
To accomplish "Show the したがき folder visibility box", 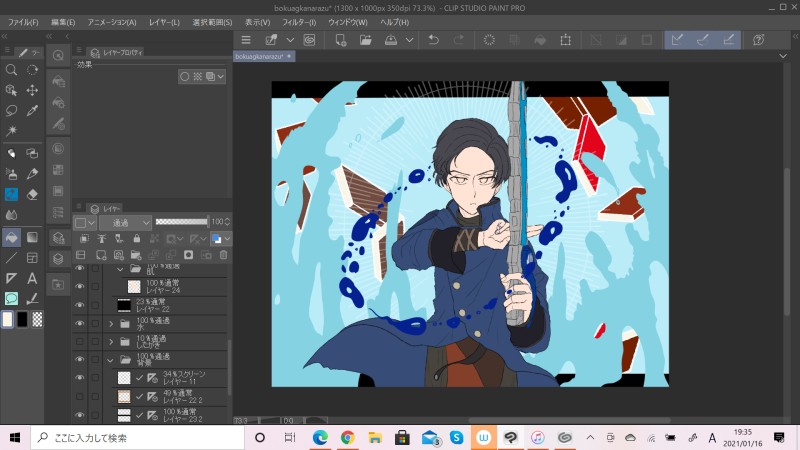I will point(80,341).
